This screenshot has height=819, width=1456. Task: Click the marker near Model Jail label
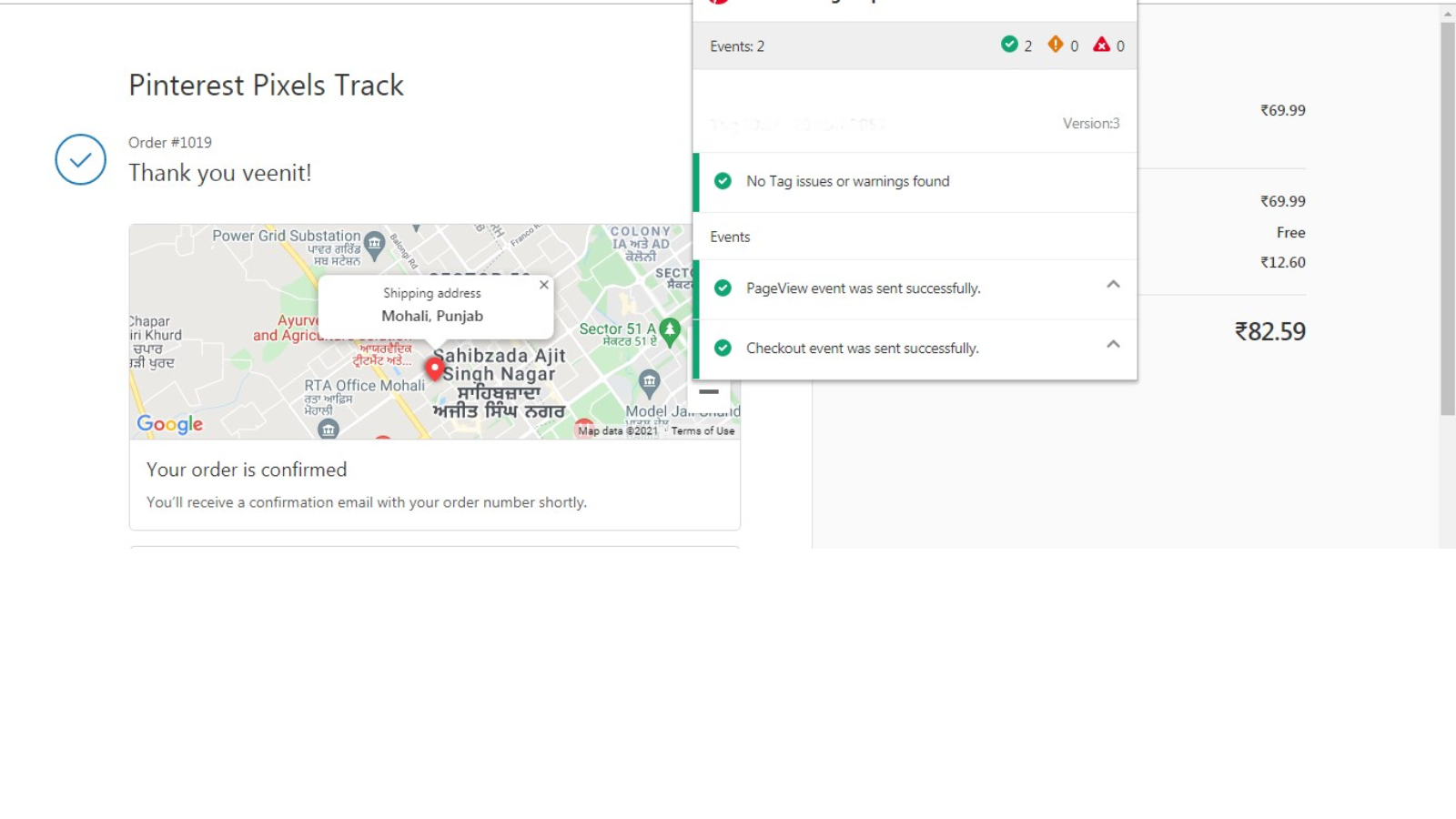(649, 383)
